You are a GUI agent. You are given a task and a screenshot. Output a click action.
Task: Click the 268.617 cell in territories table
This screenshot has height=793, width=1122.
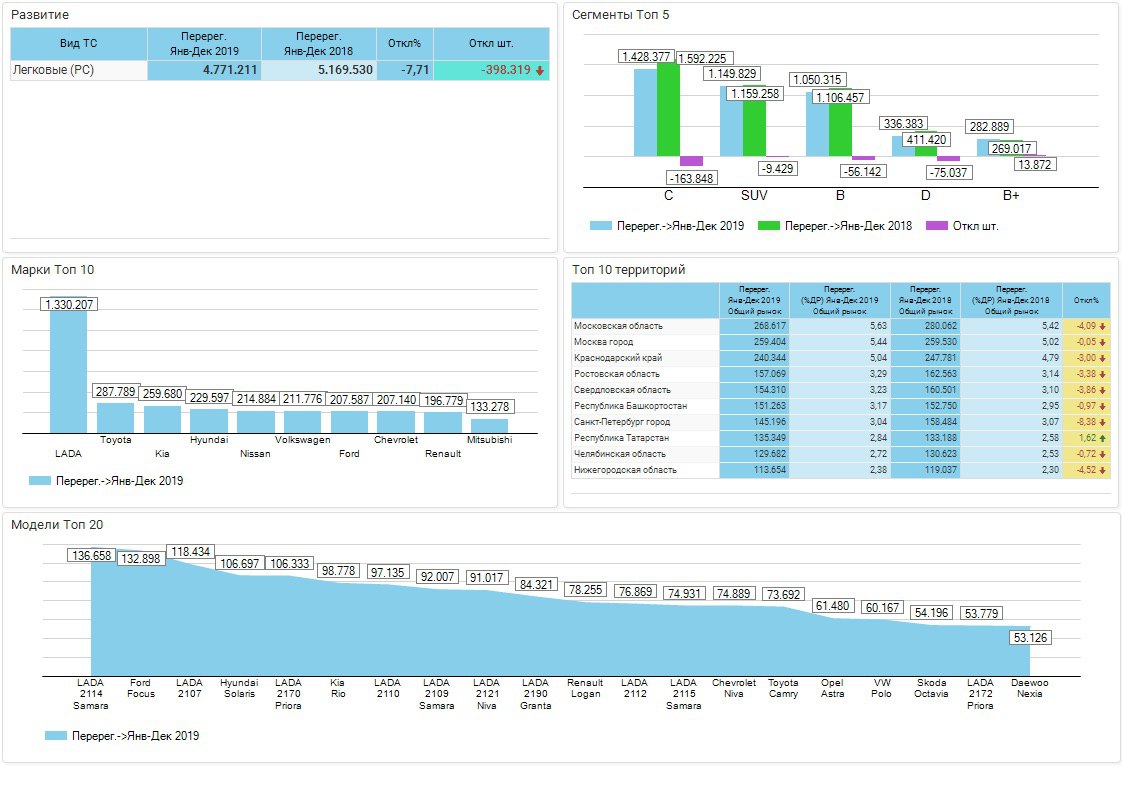pos(754,326)
